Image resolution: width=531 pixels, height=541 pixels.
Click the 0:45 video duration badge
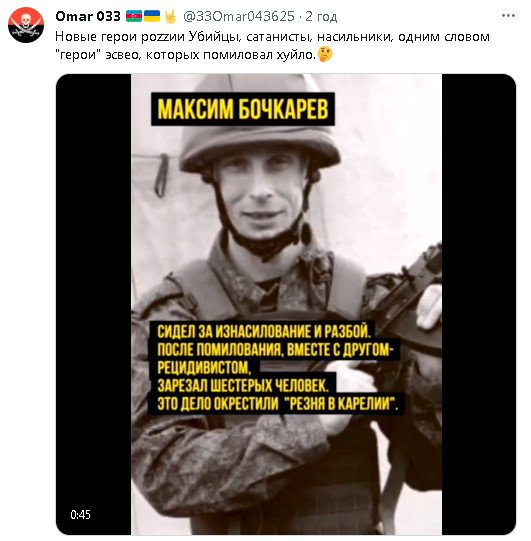80,514
